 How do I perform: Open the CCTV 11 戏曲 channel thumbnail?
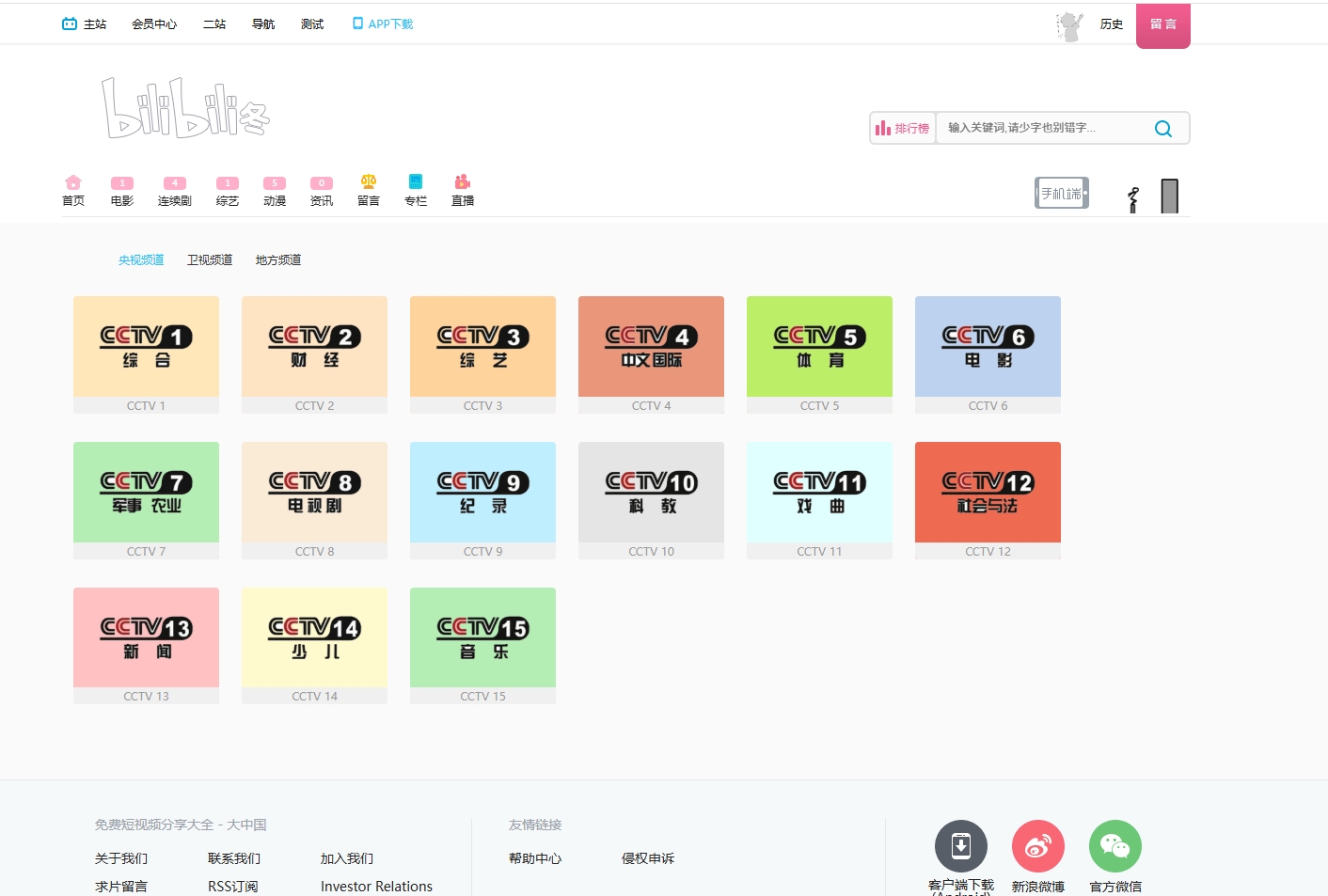[819, 492]
